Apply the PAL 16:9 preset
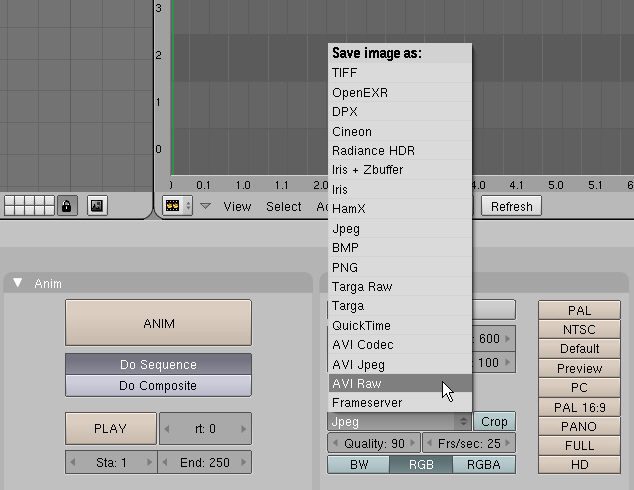Image resolution: width=634 pixels, height=490 pixels. point(579,407)
